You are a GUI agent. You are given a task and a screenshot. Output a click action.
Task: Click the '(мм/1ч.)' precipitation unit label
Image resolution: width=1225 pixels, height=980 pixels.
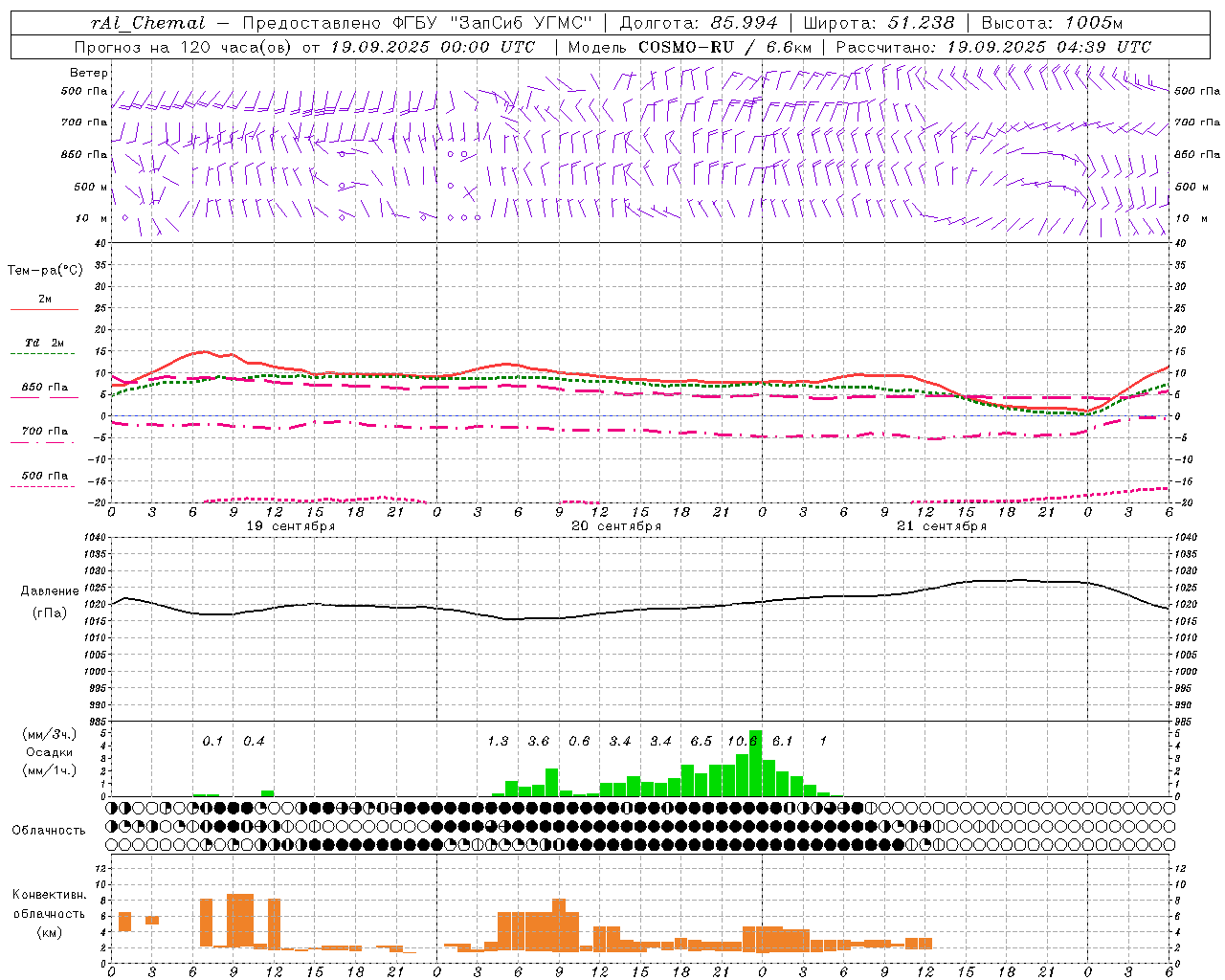[x=49, y=770]
